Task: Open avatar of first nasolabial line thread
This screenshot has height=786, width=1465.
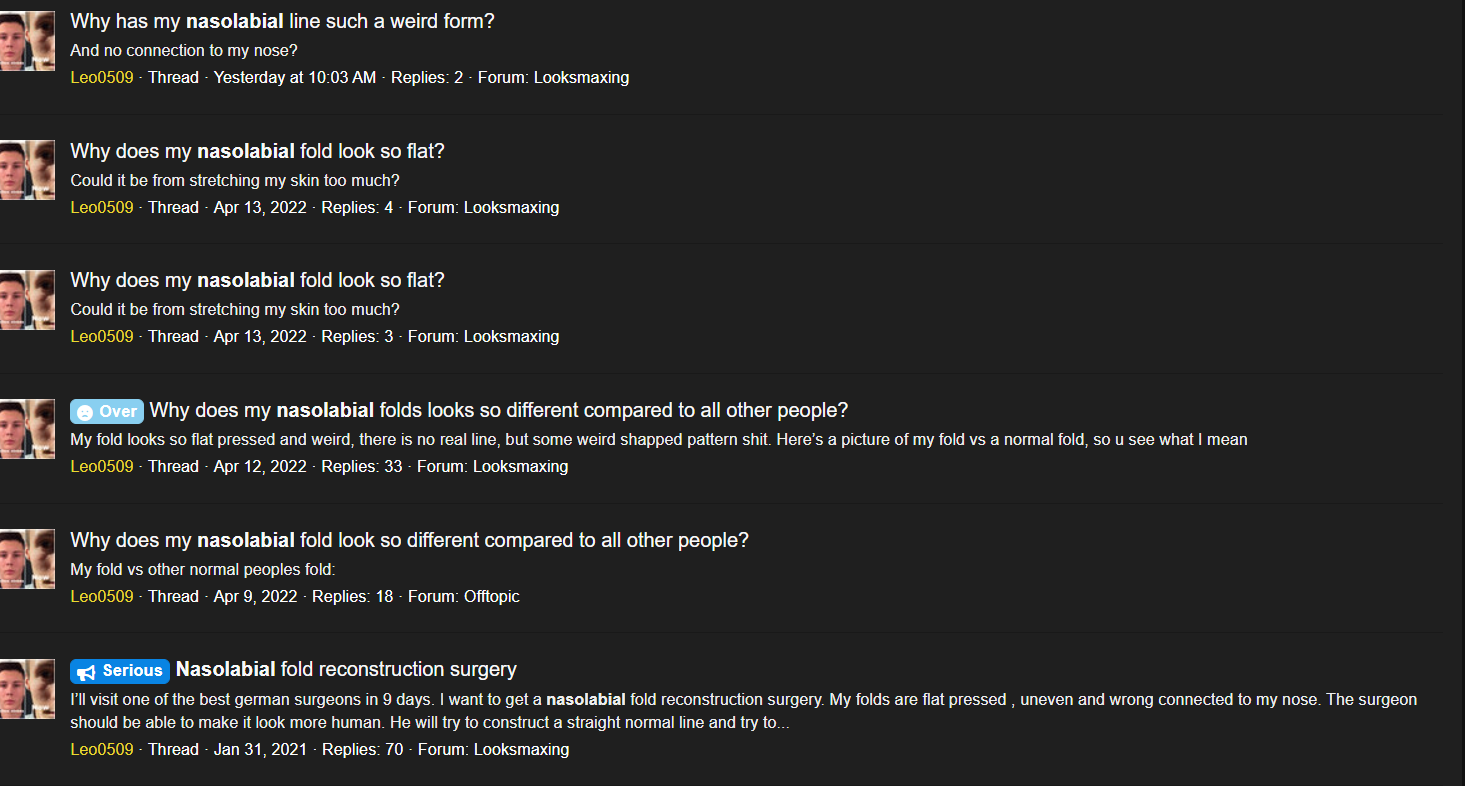Action: click(27, 41)
